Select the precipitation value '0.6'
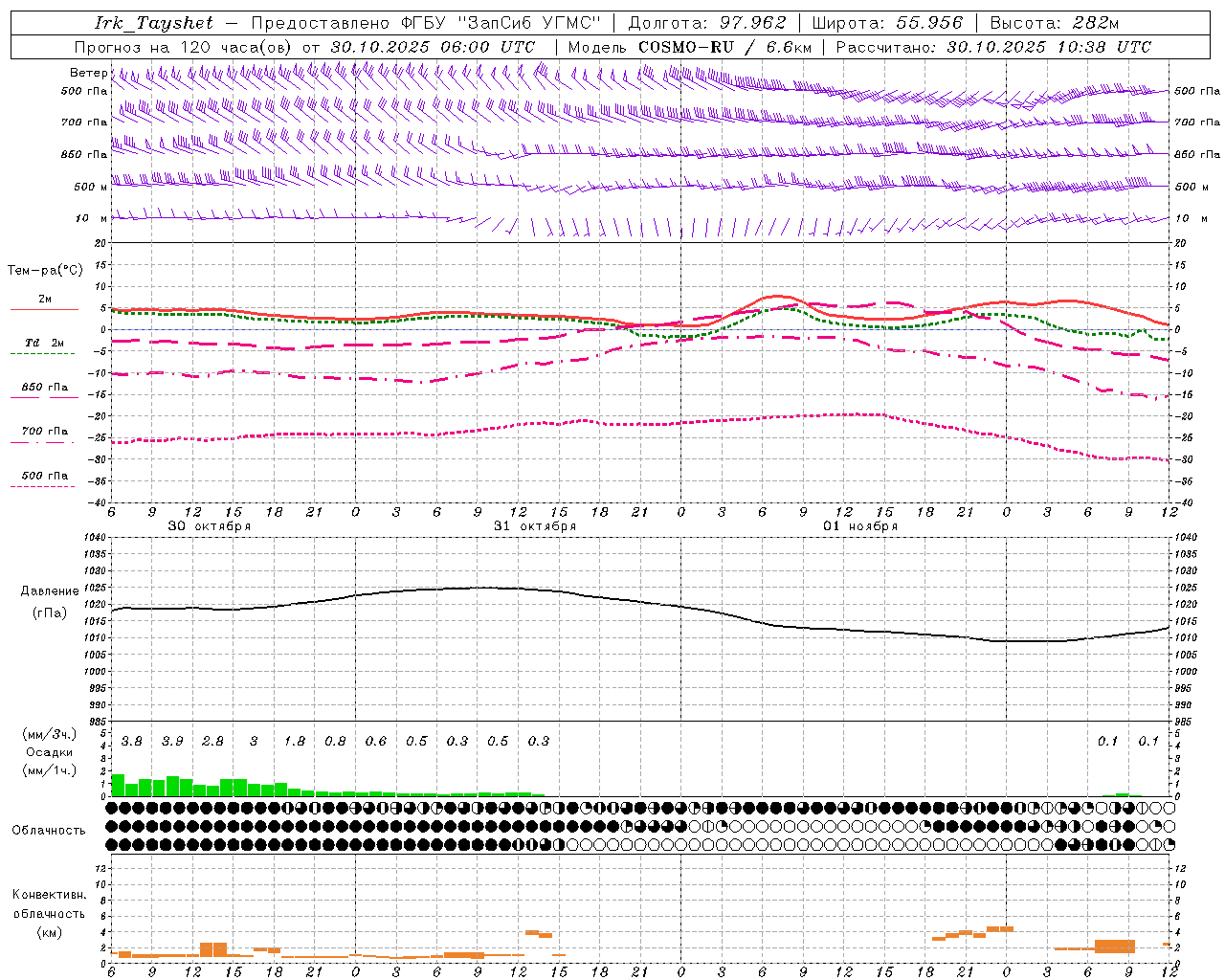 click(x=375, y=742)
